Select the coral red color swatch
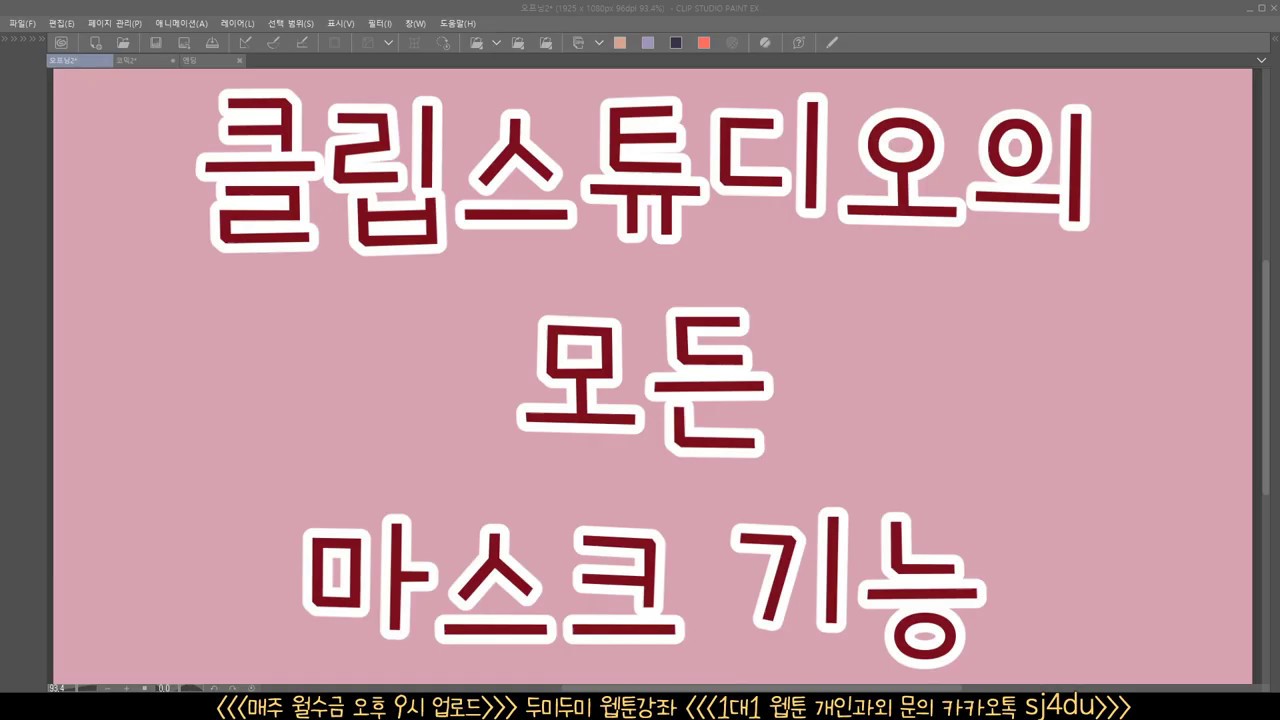Viewport: 1280px width, 720px height. (704, 43)
